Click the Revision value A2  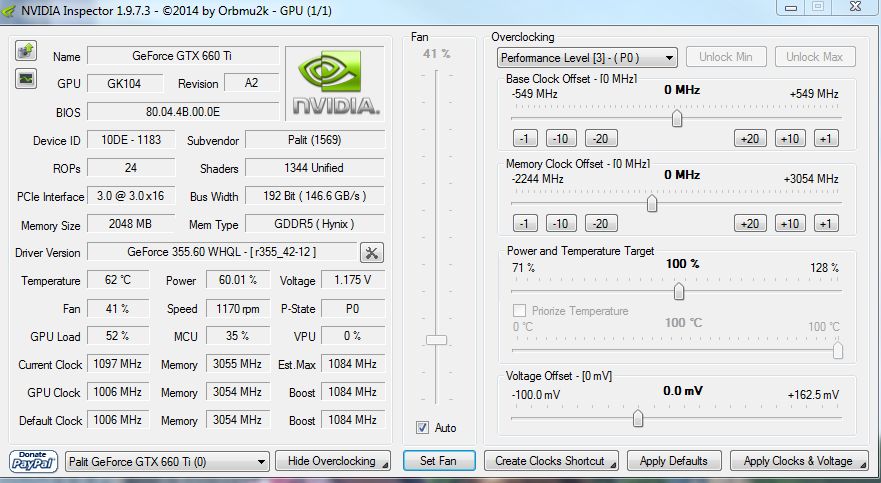(x=251, y=83)
